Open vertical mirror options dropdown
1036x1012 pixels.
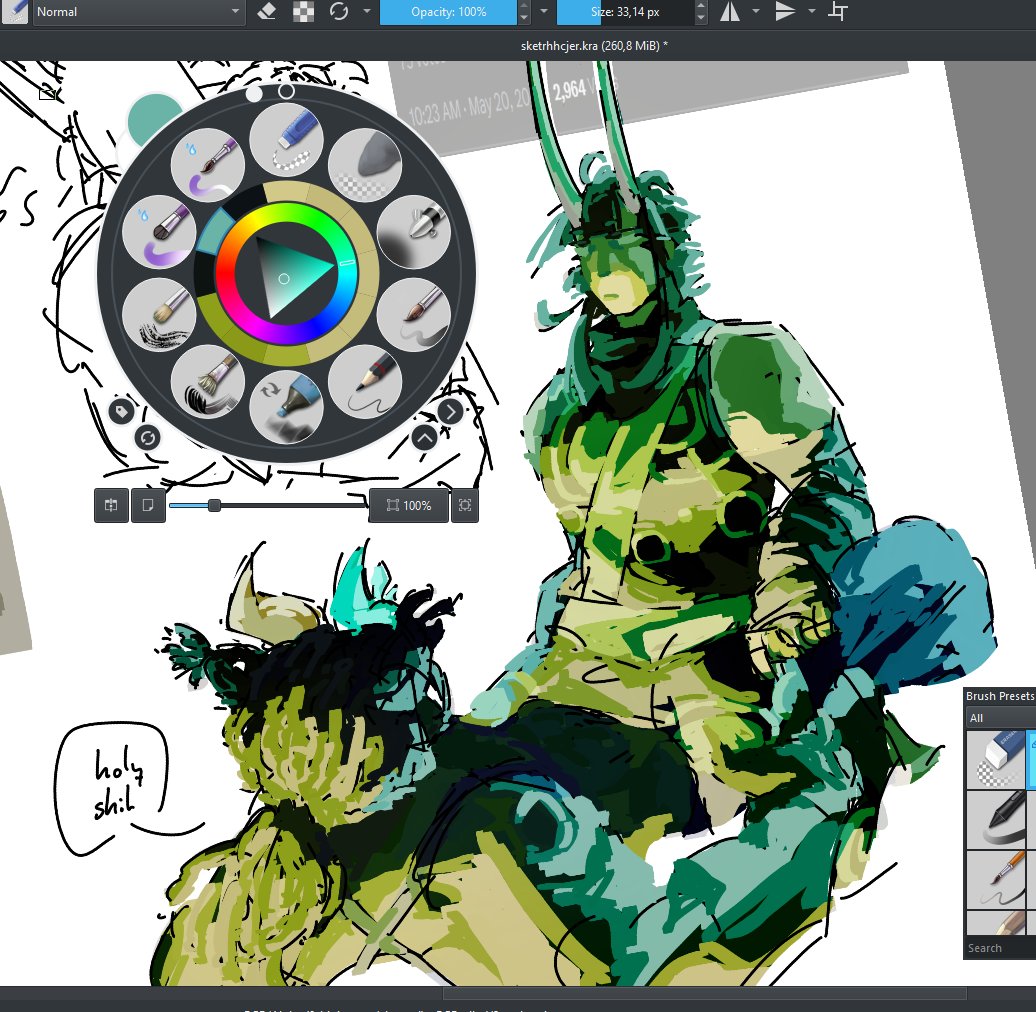click(x=812, y=11)
